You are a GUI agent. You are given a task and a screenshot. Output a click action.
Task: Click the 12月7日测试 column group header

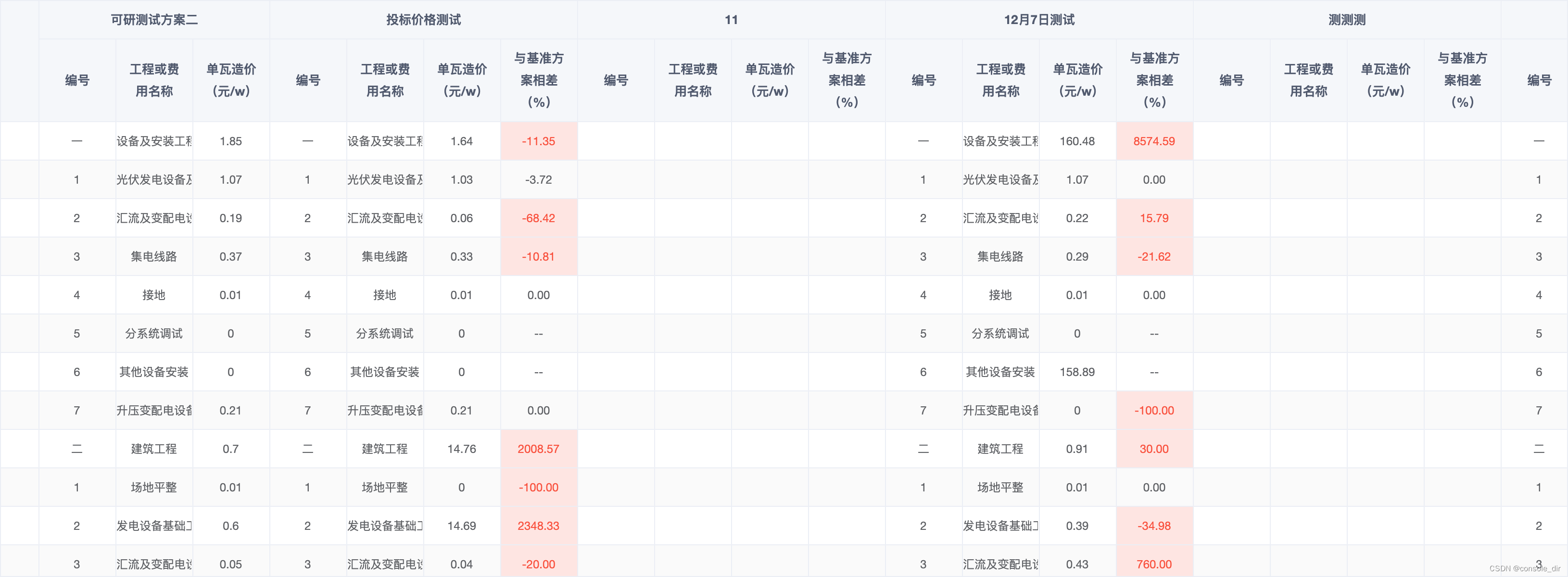pyautogui.click(x=1038, y=20)
